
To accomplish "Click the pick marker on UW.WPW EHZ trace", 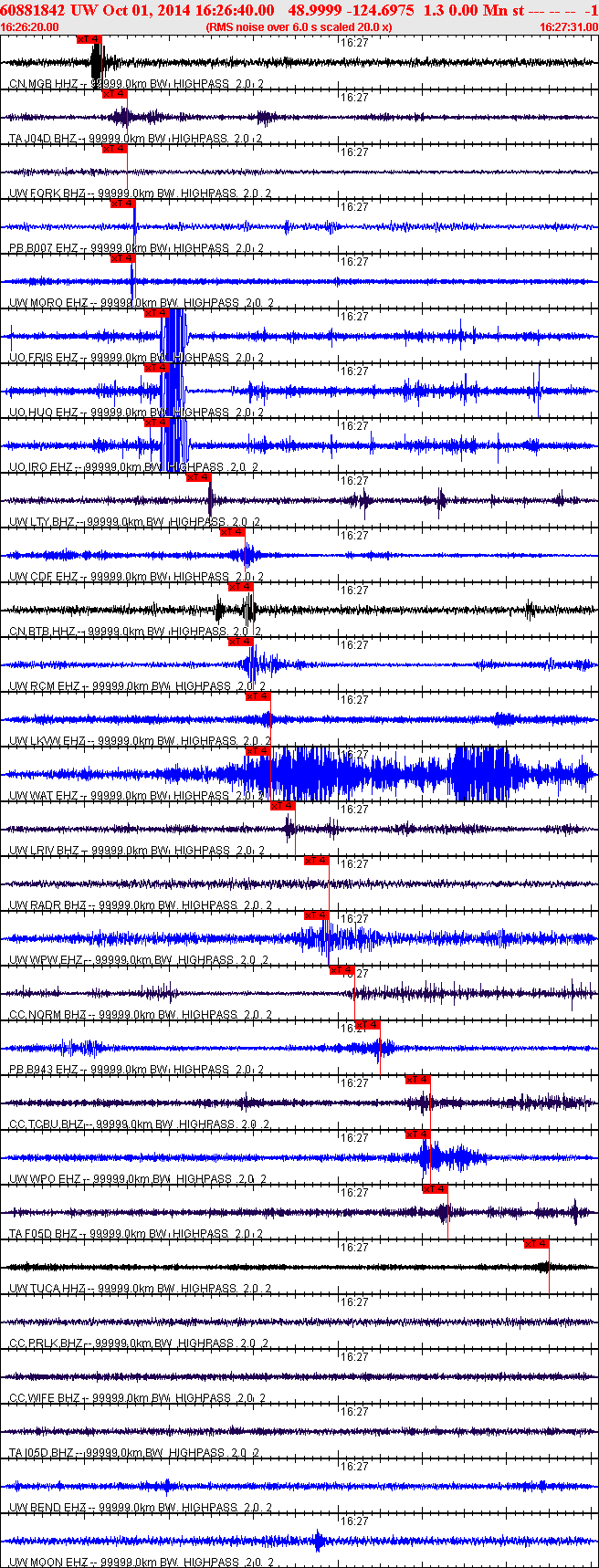I will pos(317,915).
